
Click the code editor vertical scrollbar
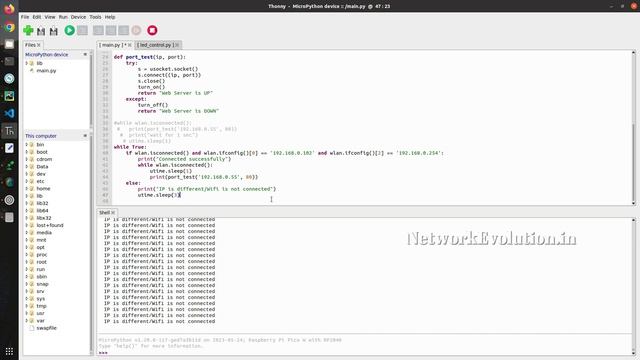[x=633, y=127]
